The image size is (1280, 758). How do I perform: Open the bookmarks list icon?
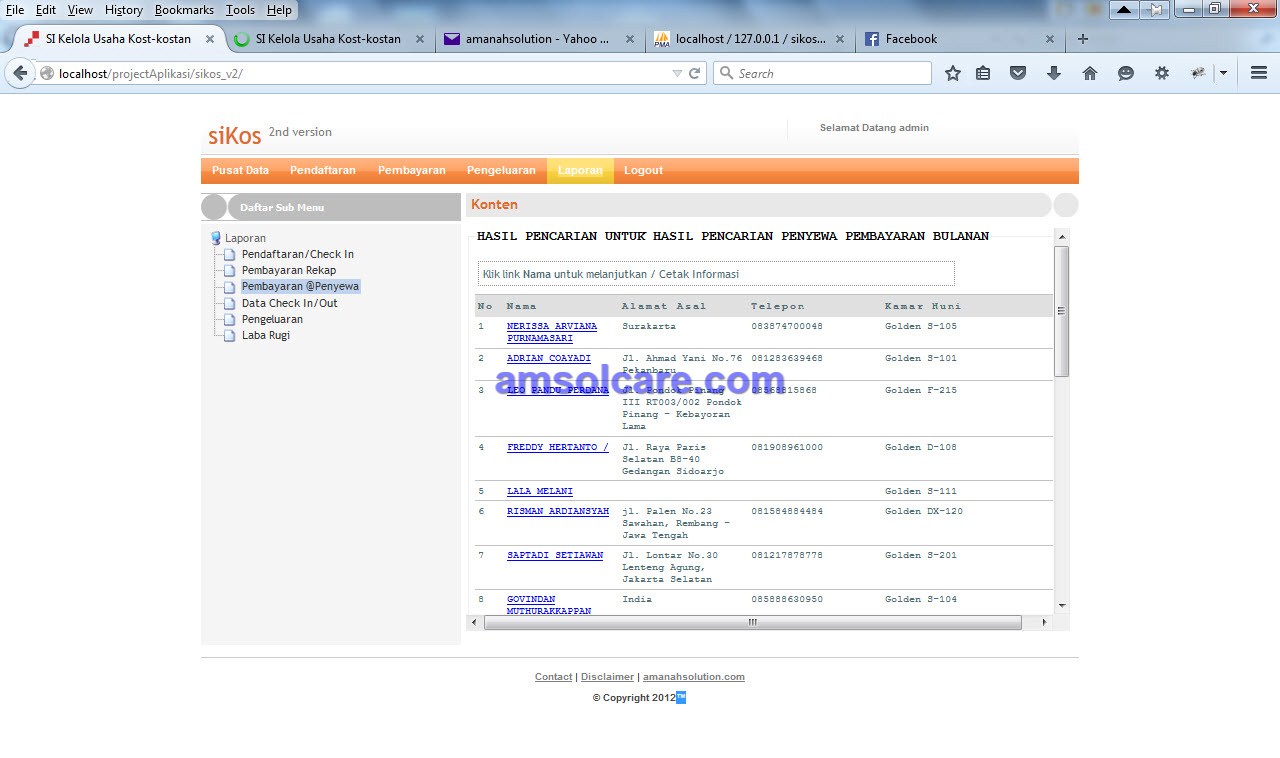(983, 73)
